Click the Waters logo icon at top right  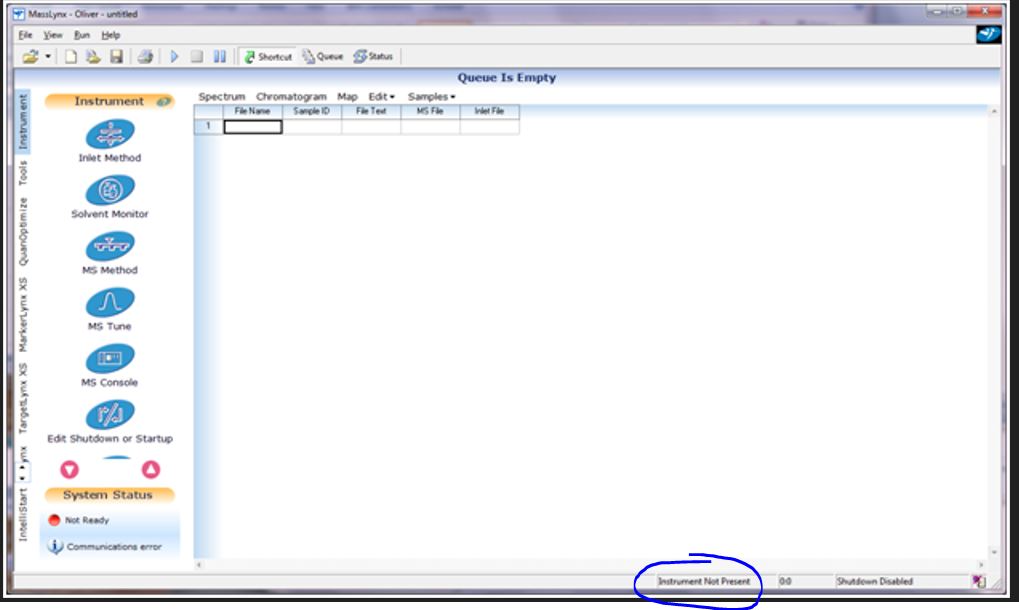point(988,34)
